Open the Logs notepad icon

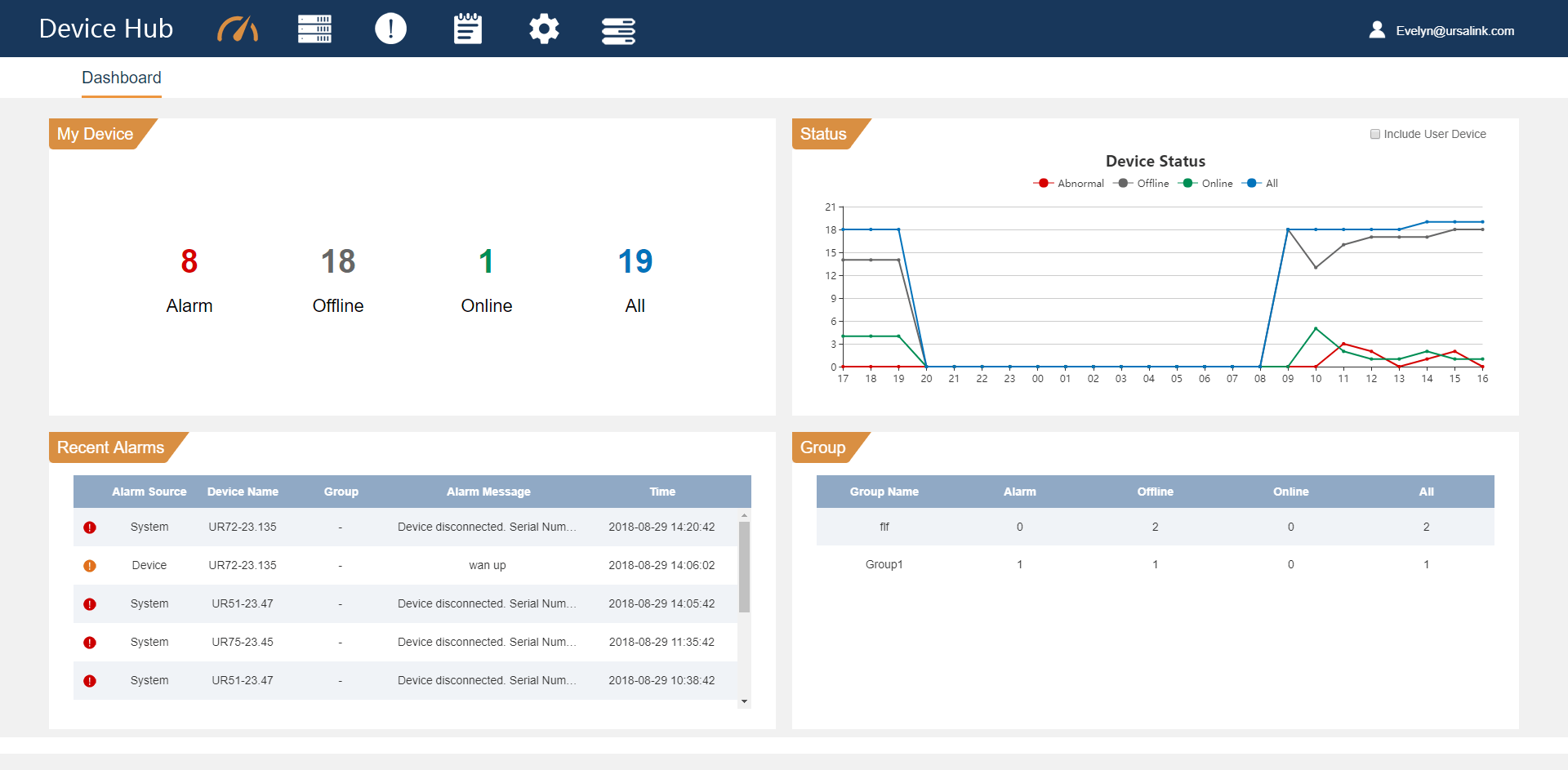(466, 29)
